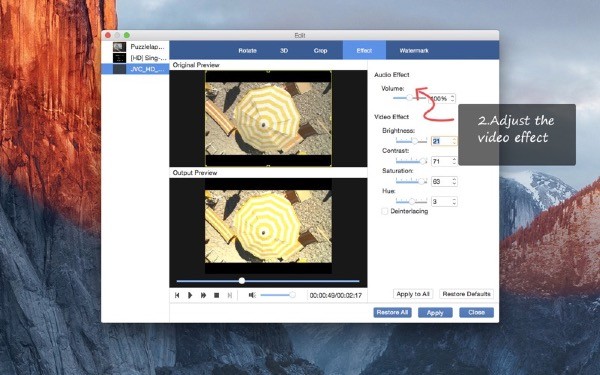Click the Contrast stepper arrows
The image size is (600, 375).
[x=454, y=161]
